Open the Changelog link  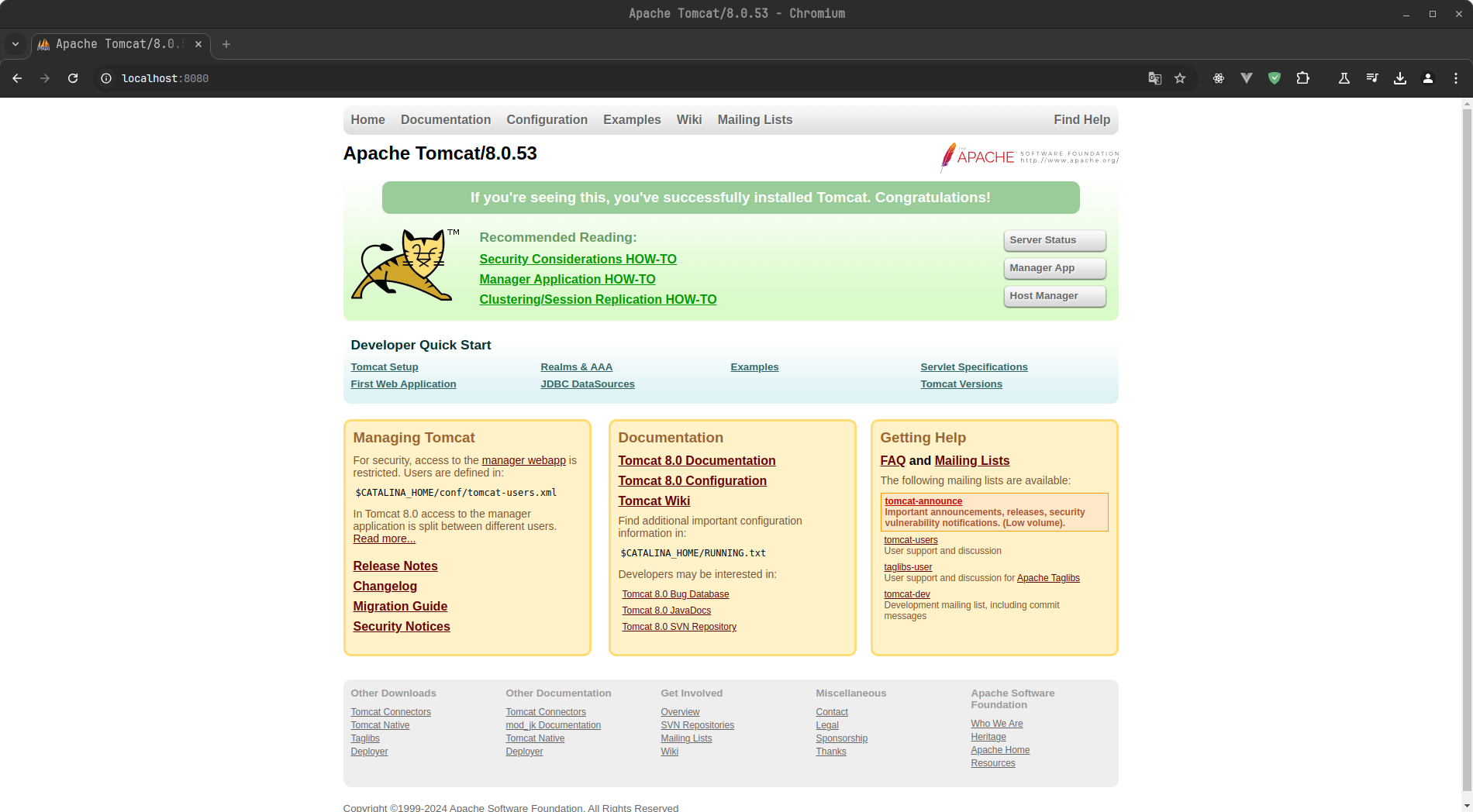point(385,587)
